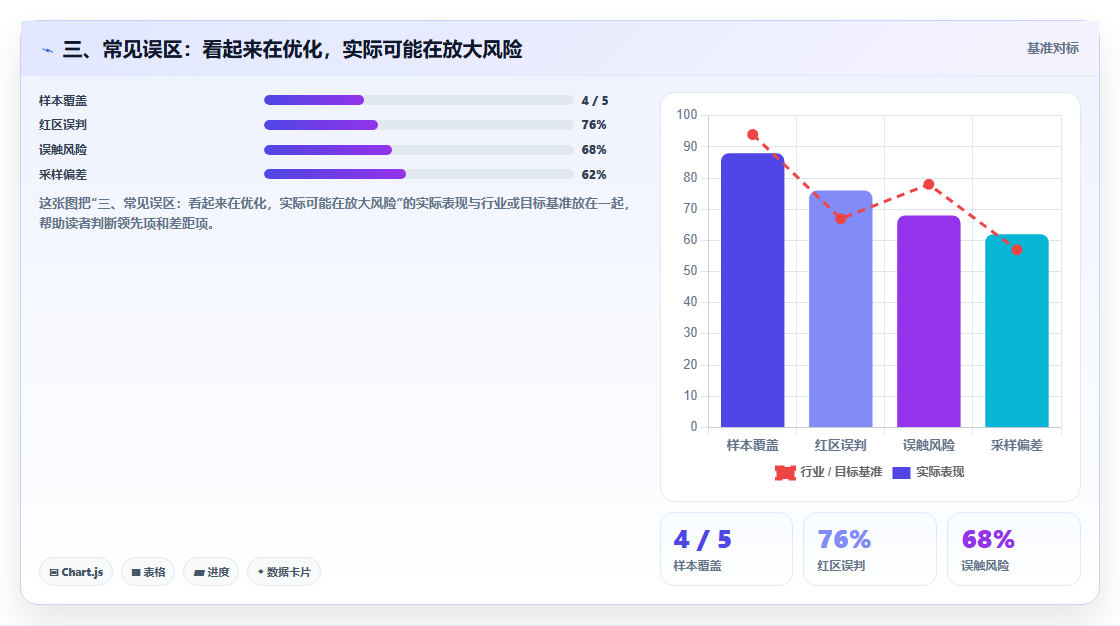This screenshot has height=626, width=1120.
Task: Click the 68% value beside the progress bar
Action: pos(594,150)
